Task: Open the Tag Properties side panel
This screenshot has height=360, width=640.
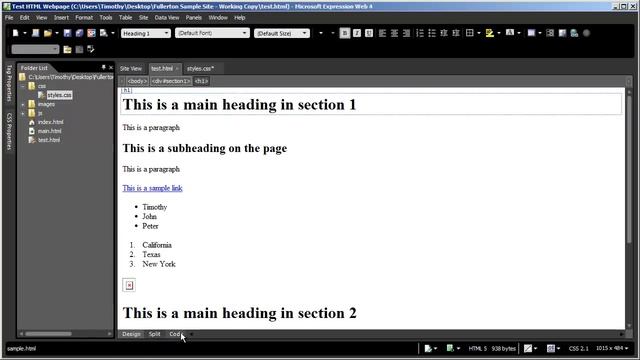Action: click(9, 83)
